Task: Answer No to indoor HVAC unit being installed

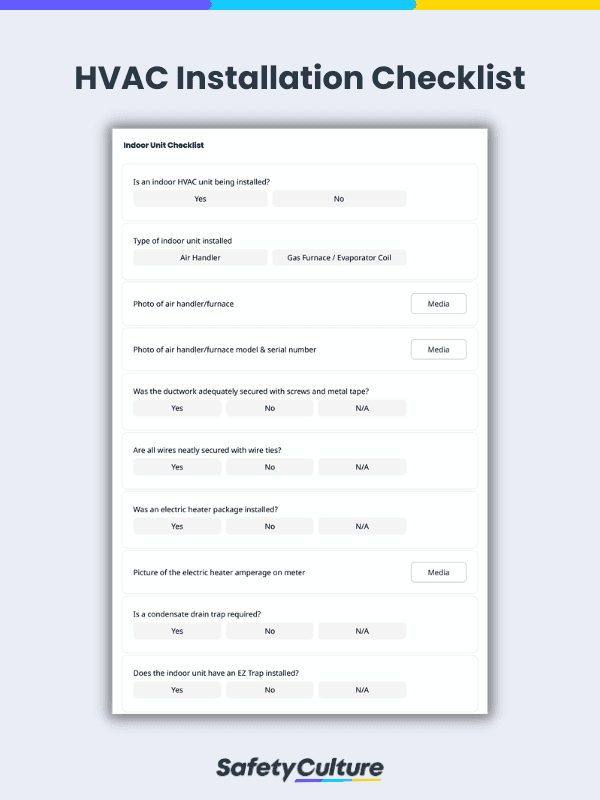Action: coord(338,198)
